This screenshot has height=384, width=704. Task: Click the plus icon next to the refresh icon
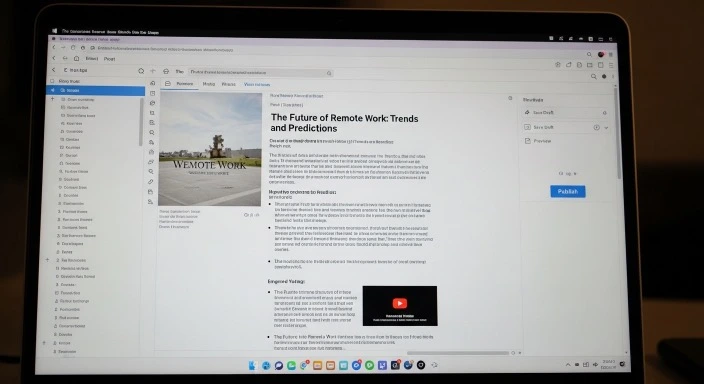pos(153,71)
